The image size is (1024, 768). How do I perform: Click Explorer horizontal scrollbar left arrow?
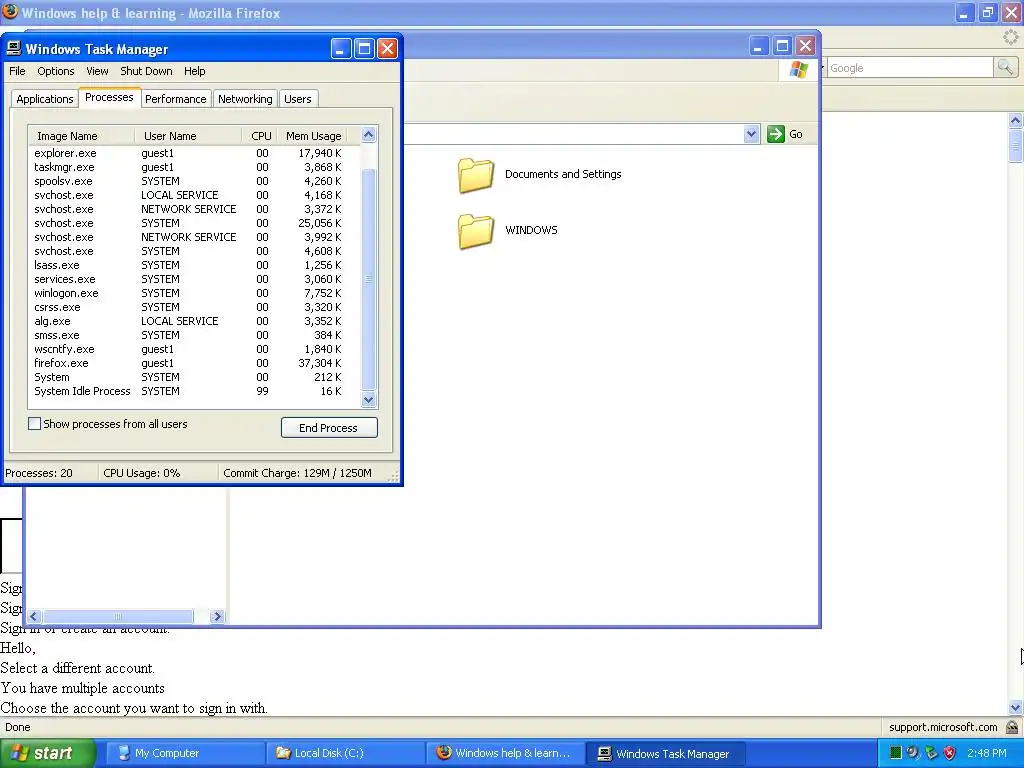(34, 616)
